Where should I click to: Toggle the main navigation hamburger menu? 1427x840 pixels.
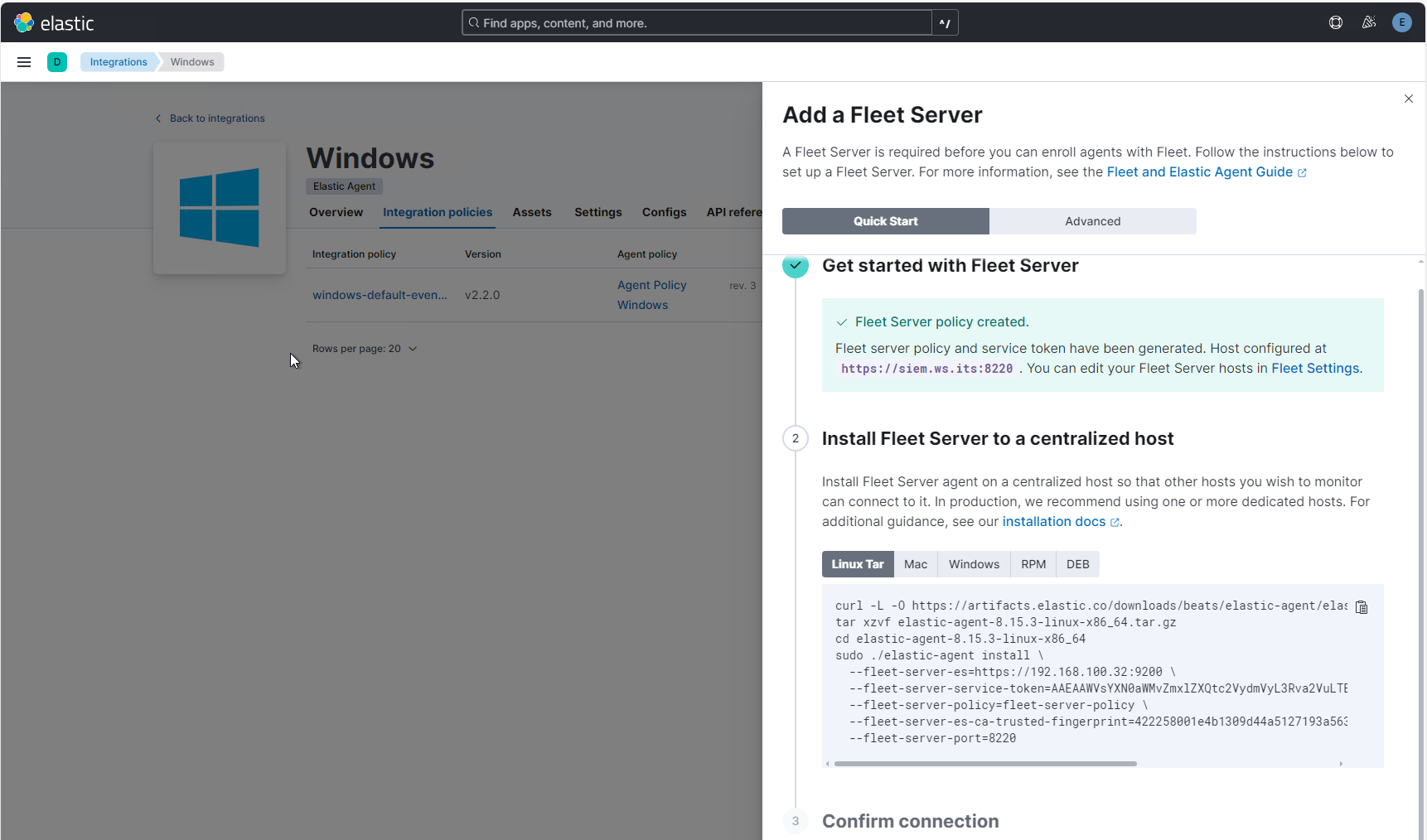[24, 62]
